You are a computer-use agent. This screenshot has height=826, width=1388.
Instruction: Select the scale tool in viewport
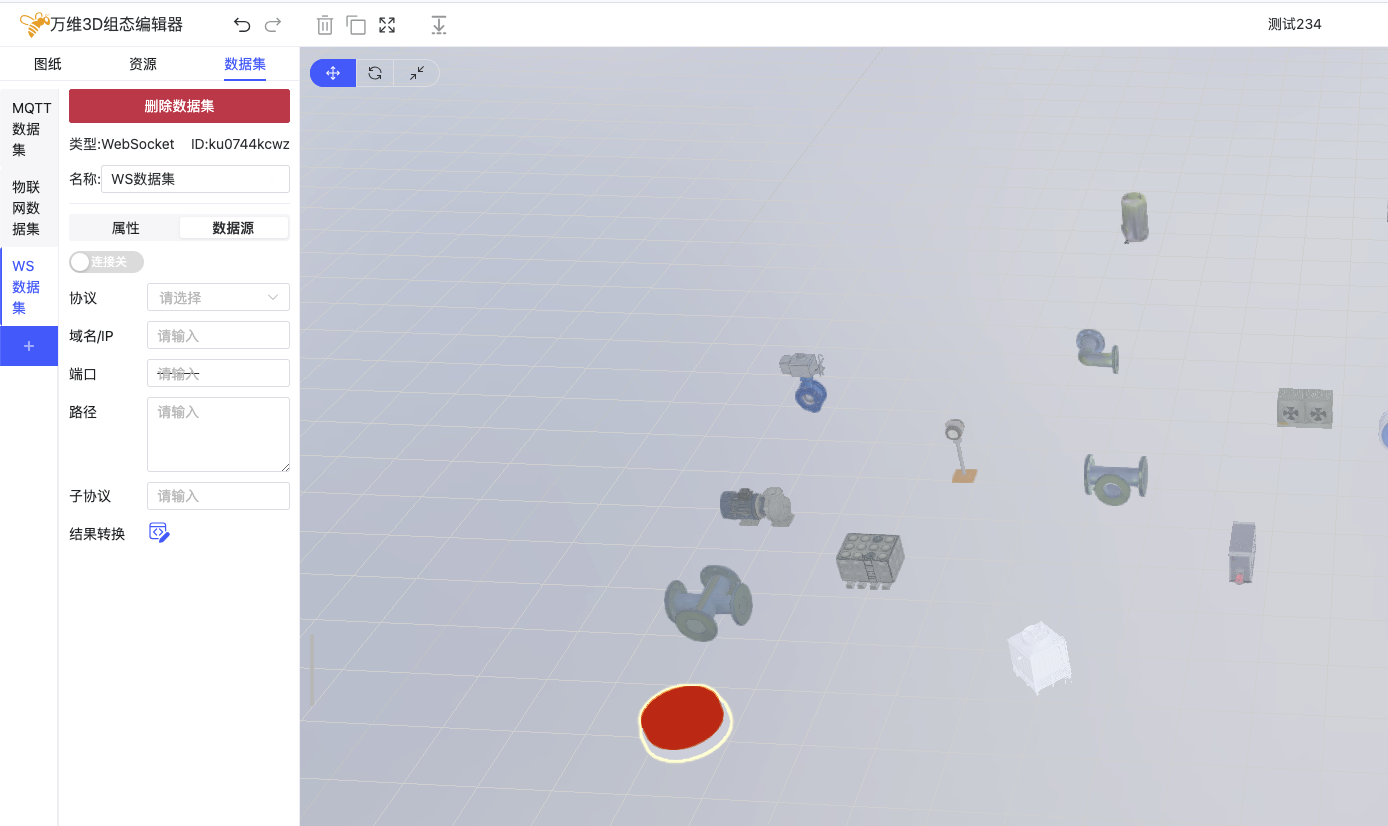click(417, 73)
